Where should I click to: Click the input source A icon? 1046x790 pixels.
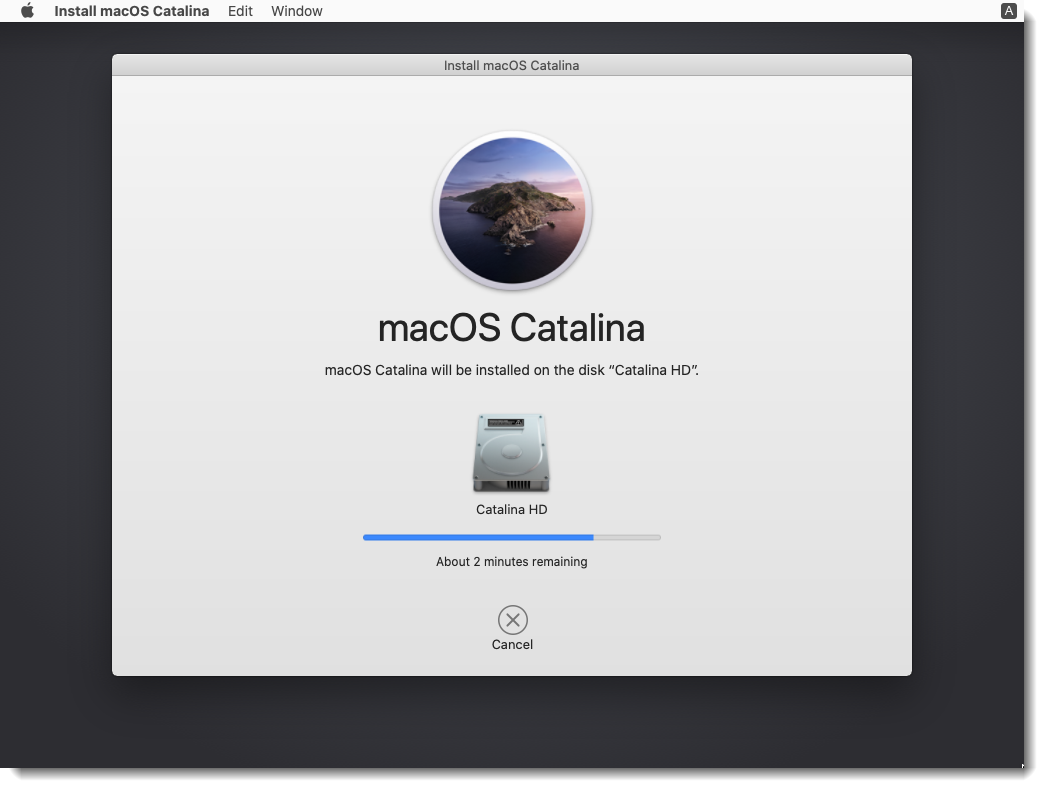pos(1008,11)
